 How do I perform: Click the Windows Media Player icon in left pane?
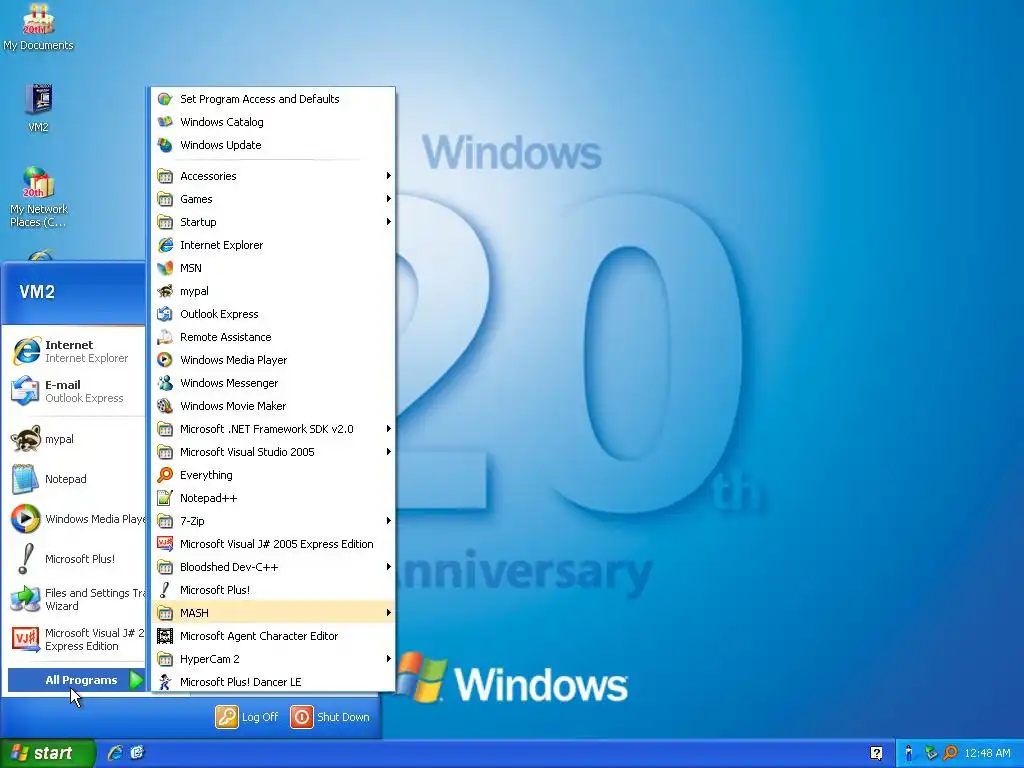tap(26, 519)
